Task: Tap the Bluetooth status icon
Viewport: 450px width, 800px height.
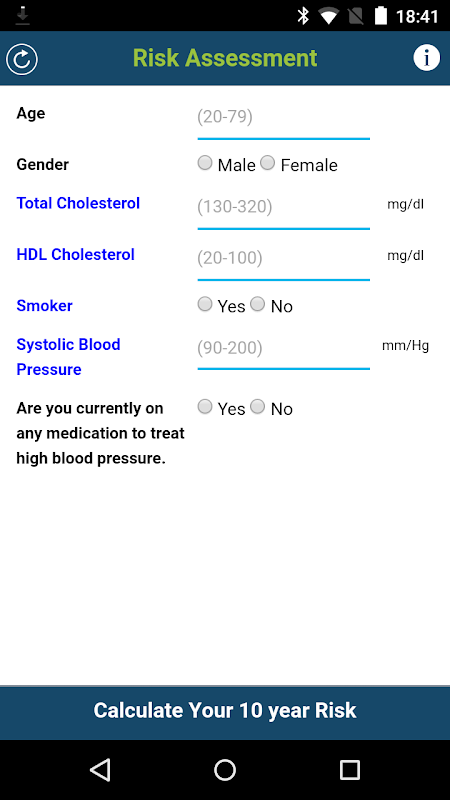Action: click(x=303, y=16)
